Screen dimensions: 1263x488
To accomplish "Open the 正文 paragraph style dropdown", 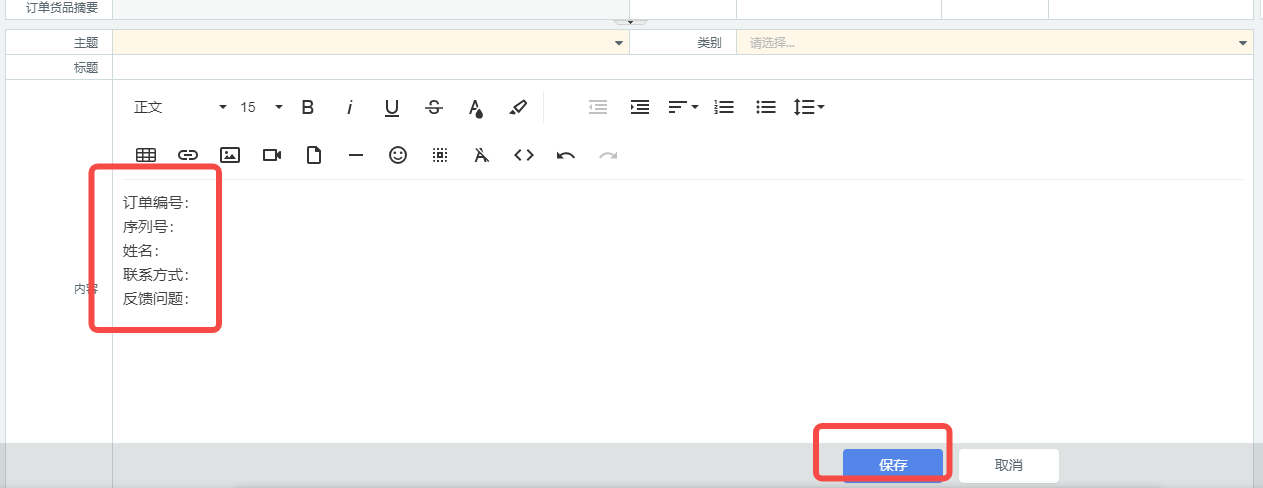I will click(x=180, y=107).
